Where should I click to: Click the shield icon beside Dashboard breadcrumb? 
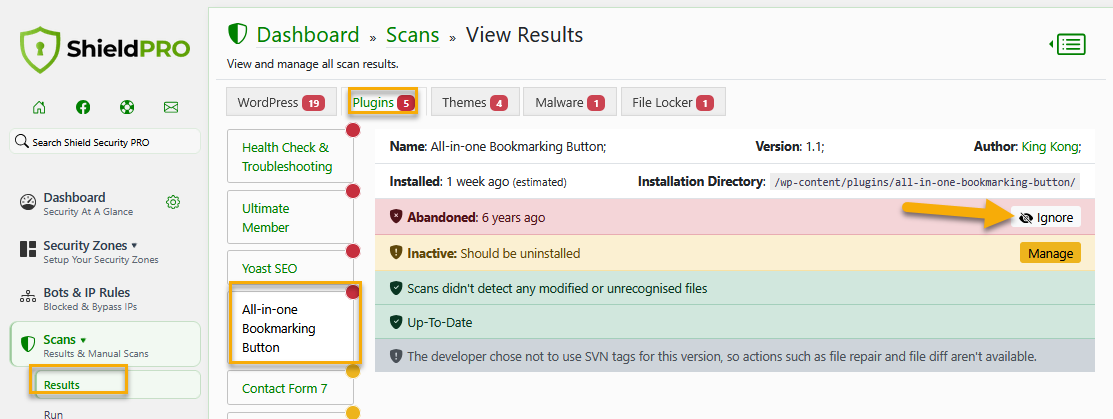[x=237, y=33]
